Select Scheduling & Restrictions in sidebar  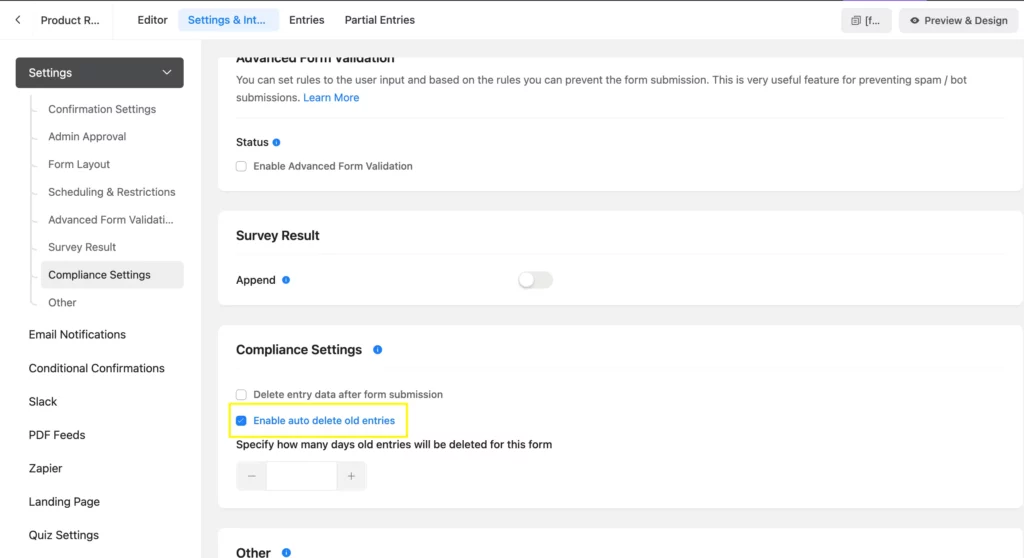pyautogui.click(x=112, y=192)
